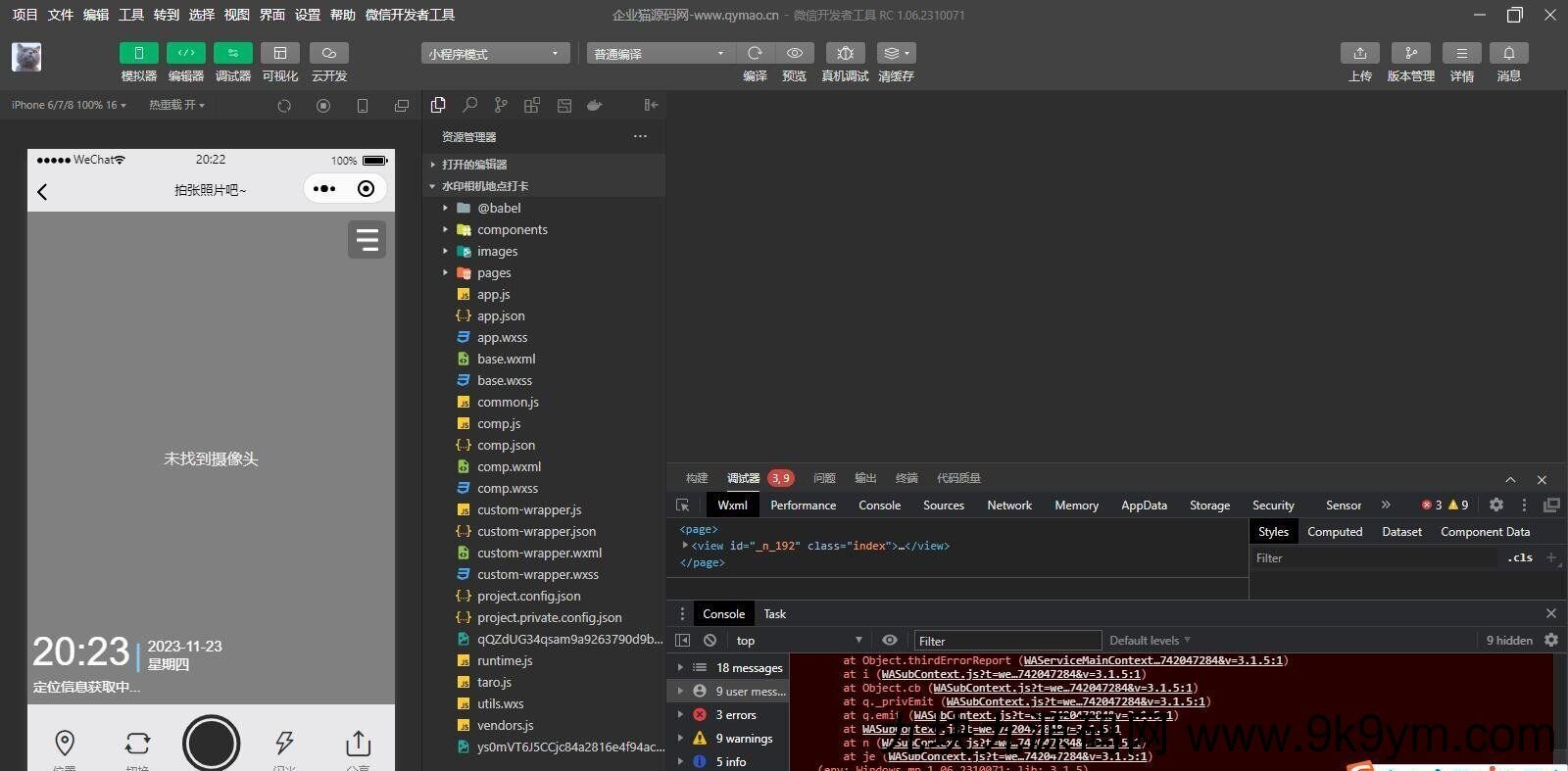Open the Default levels dropdown in console

click(1149, 641)
